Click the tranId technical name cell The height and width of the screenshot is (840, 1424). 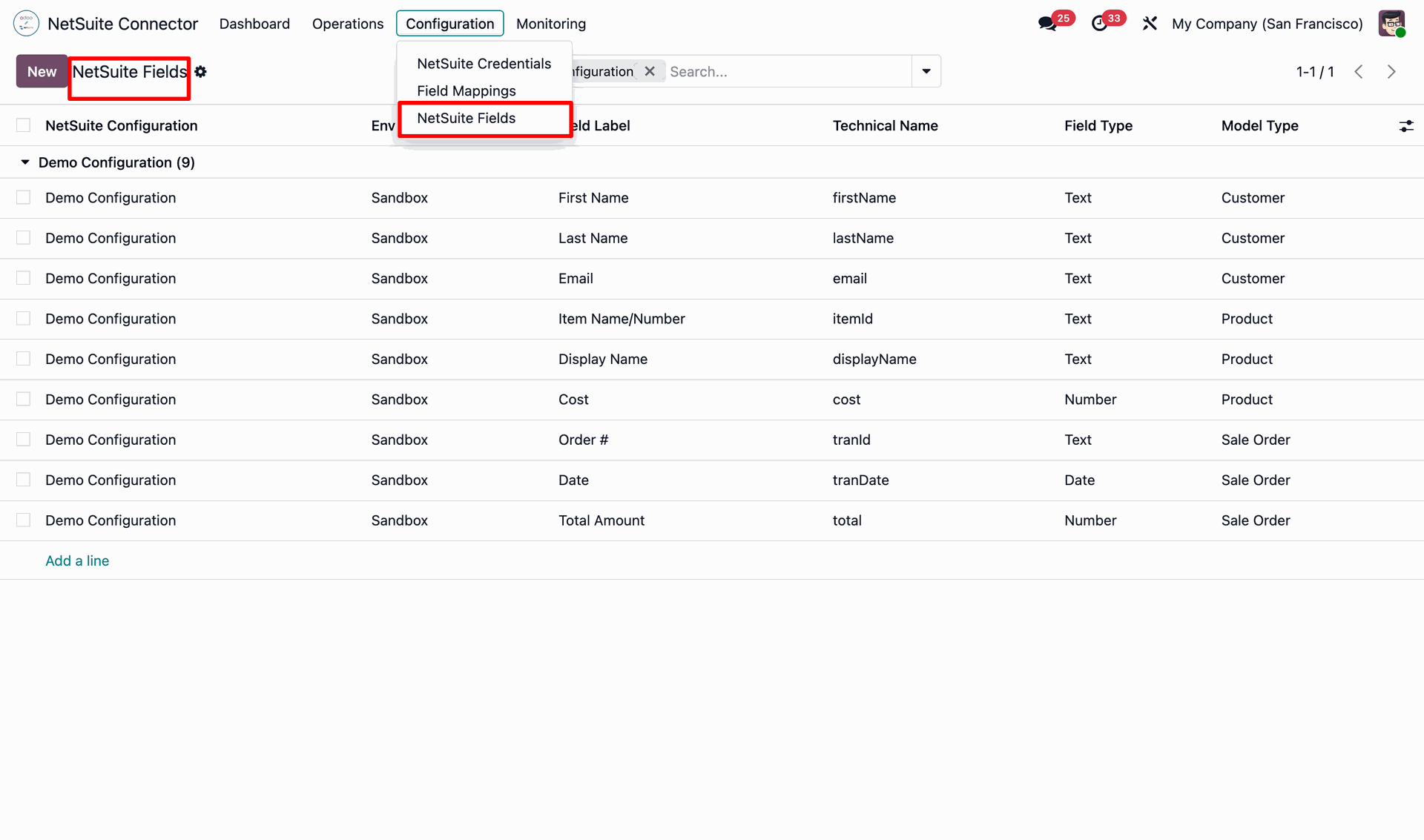click(851, 440)
